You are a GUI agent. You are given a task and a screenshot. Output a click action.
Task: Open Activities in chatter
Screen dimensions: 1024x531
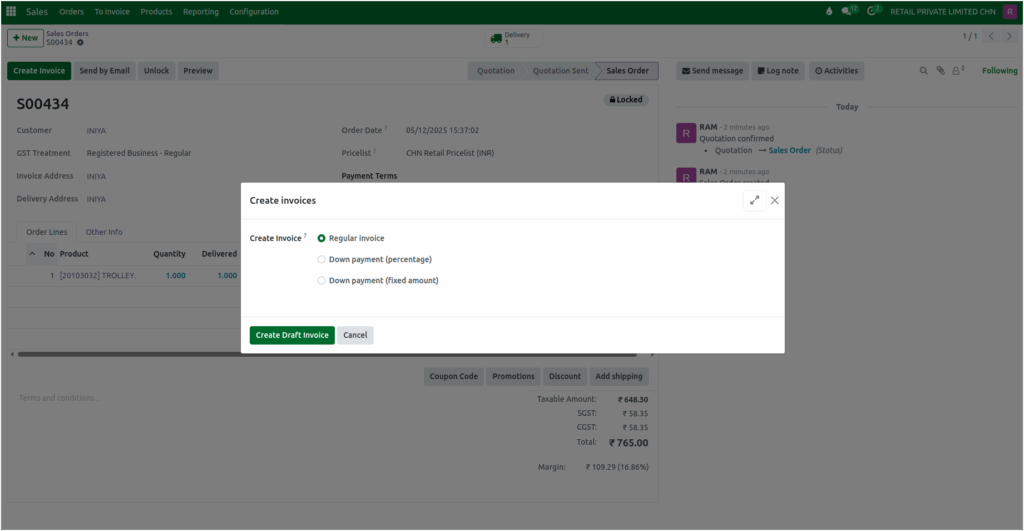(837, 71)
